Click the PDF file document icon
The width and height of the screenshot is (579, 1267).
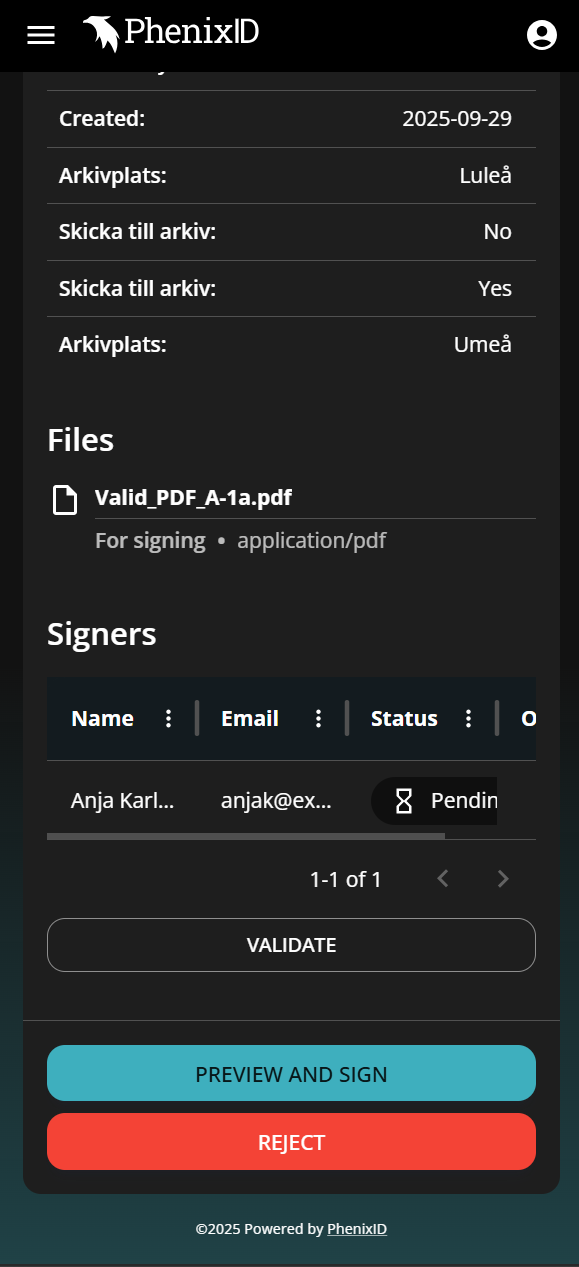pyautogui.click(x=65, y=499)
